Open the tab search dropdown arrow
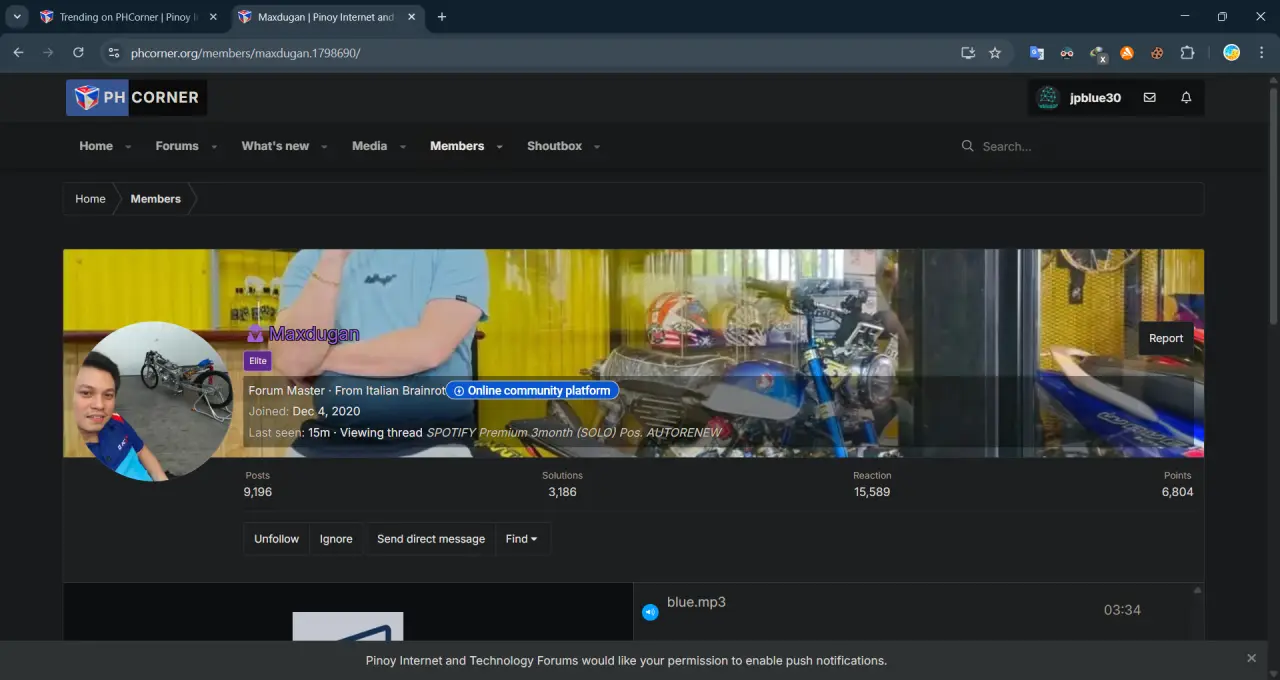Viewport: 1280px width, 680px height. (x=17, y=17)
